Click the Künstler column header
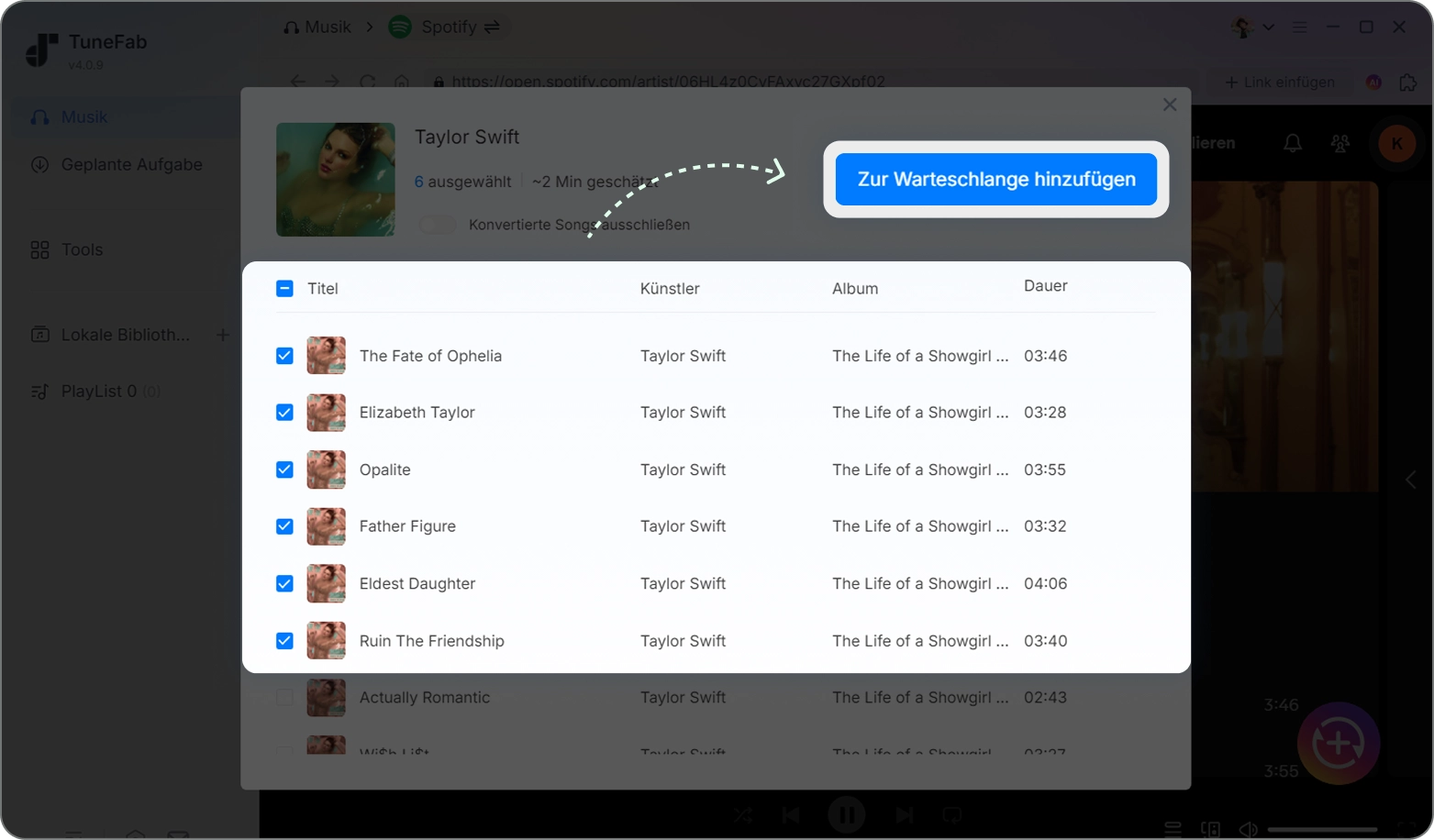This screenshot has width=1434, height=840. point(670,289)
